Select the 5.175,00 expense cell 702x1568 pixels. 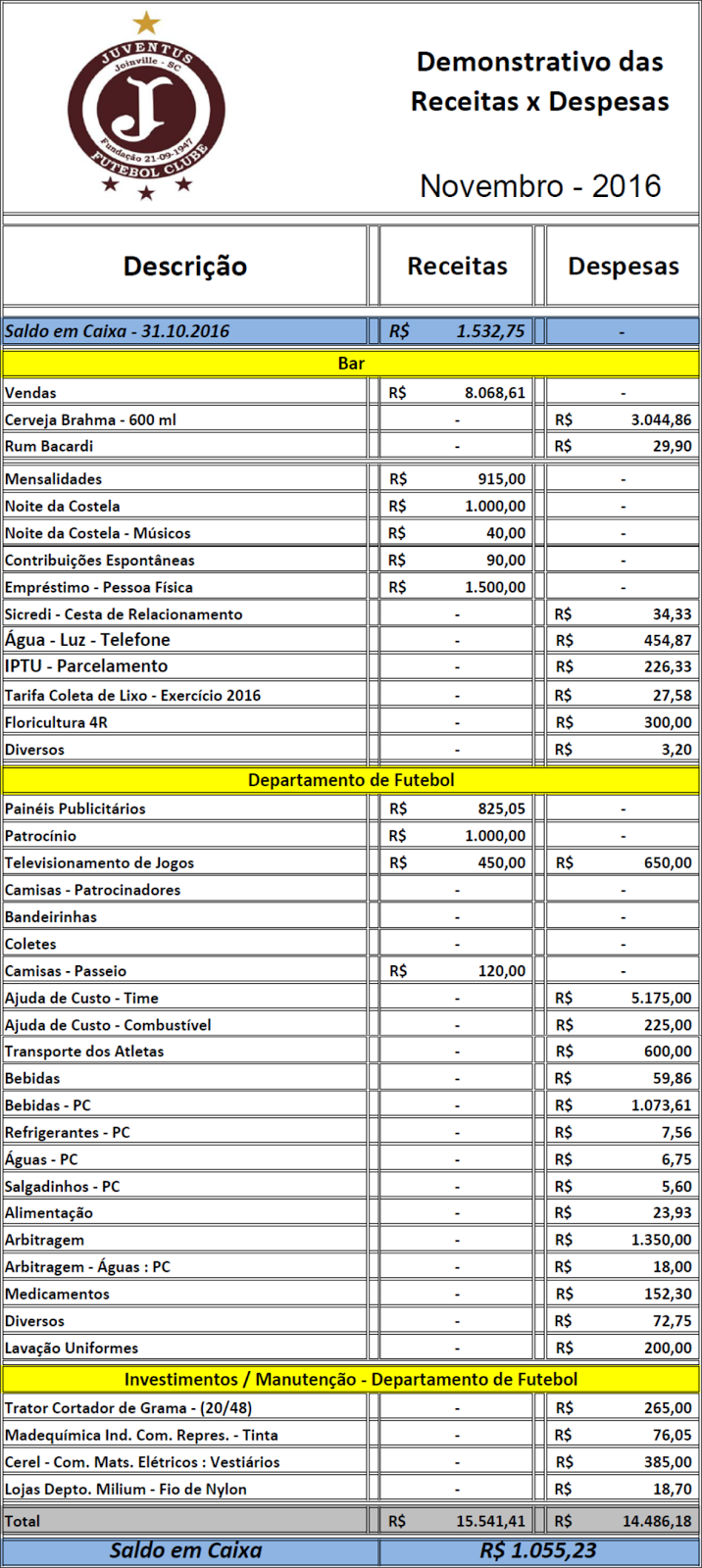623,998
